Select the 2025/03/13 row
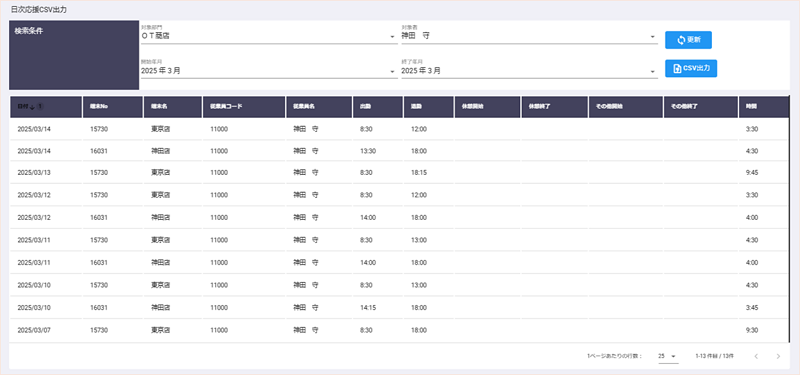The image size is (800, 375). (399, 172)
